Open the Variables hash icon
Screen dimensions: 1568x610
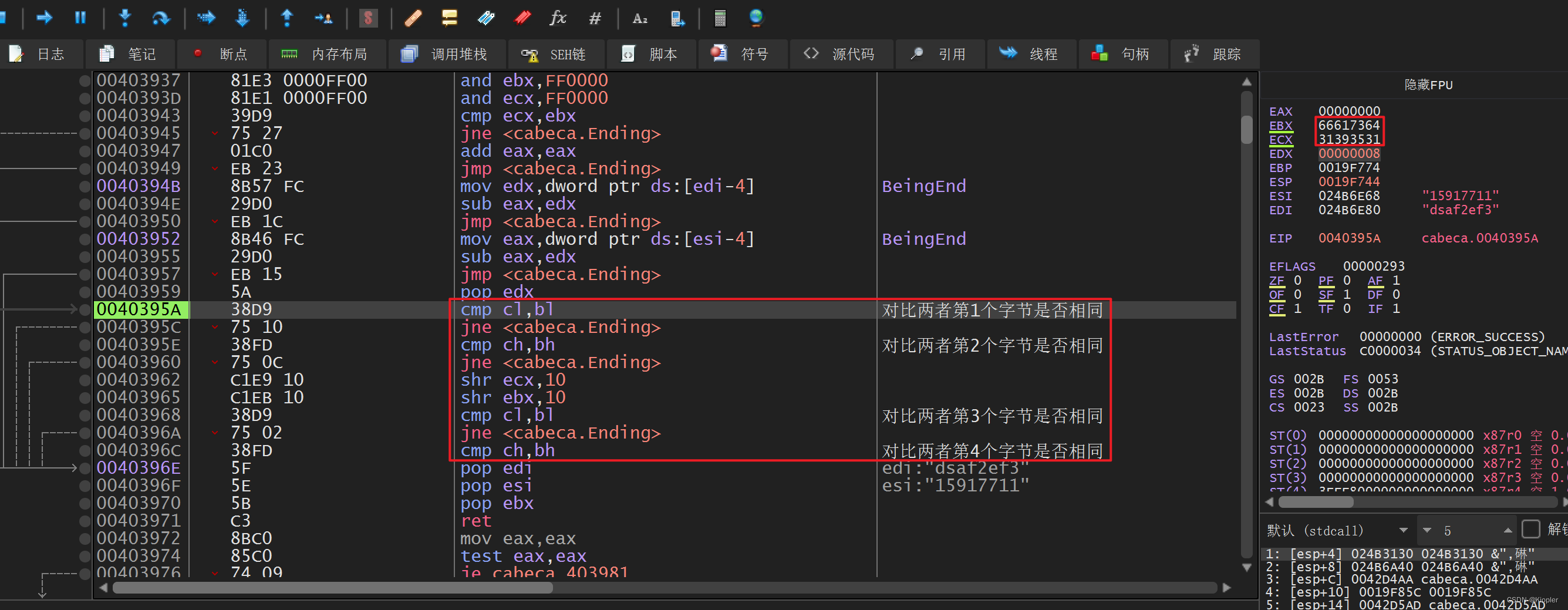(x=595, y=18)
